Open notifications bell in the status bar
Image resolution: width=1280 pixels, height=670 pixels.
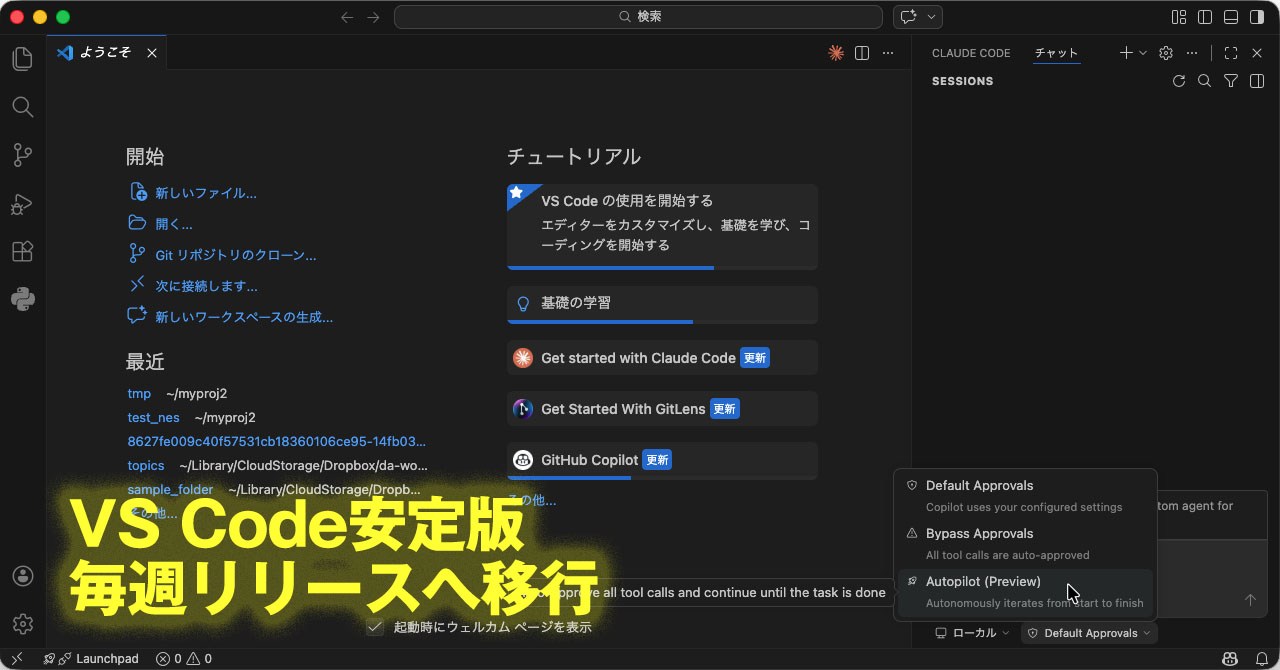[x=1261, y=659]
